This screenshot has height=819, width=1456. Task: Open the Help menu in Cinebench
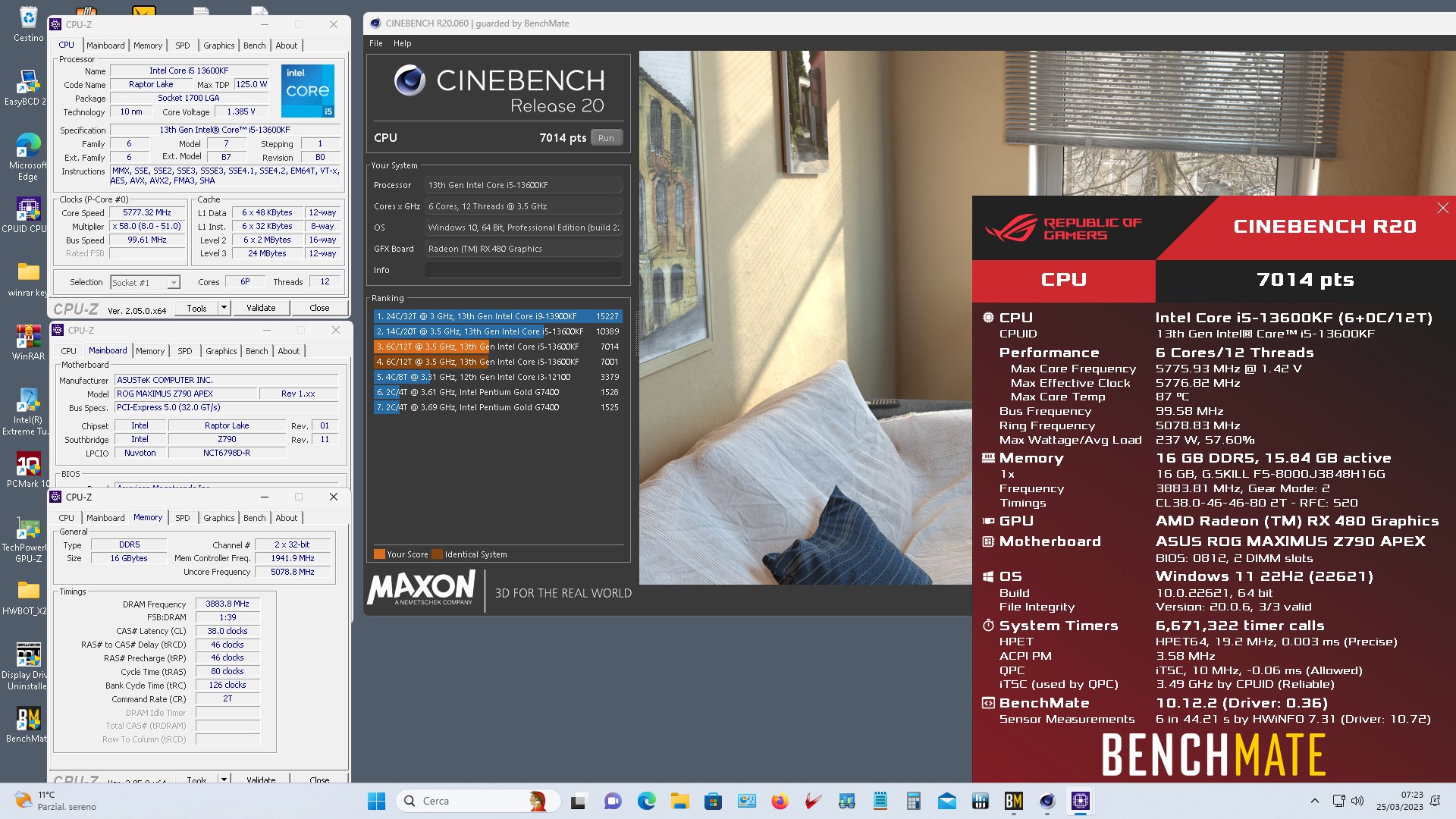[x=403, y=43]
